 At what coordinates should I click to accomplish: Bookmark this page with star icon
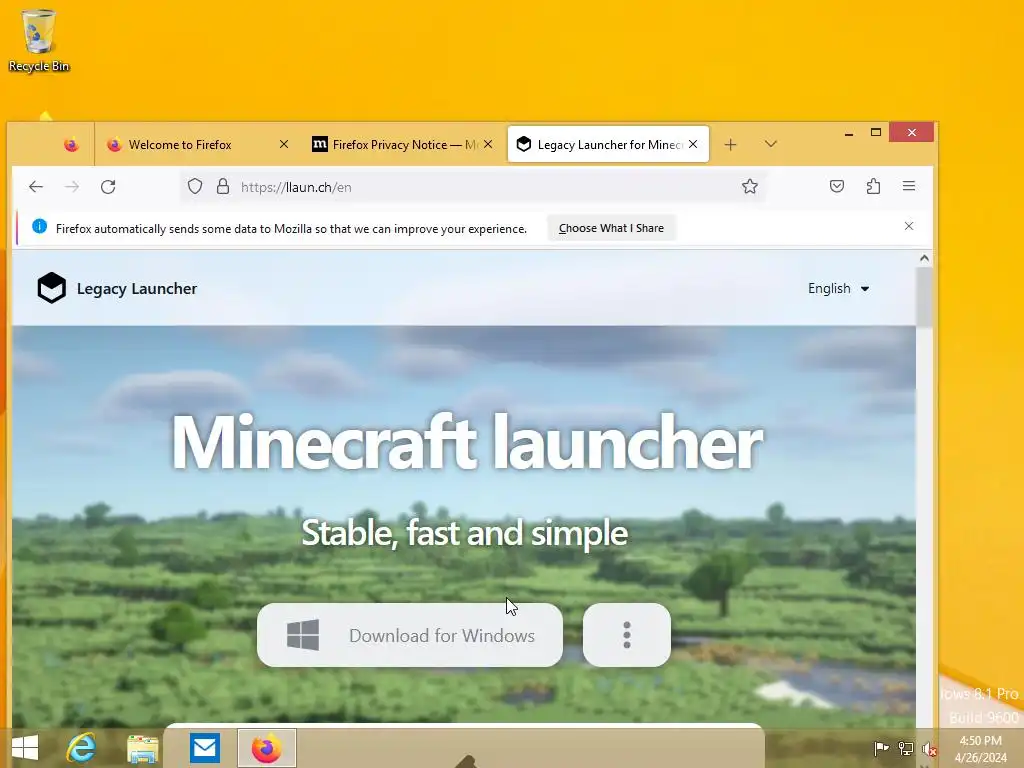tap(750, 187)
